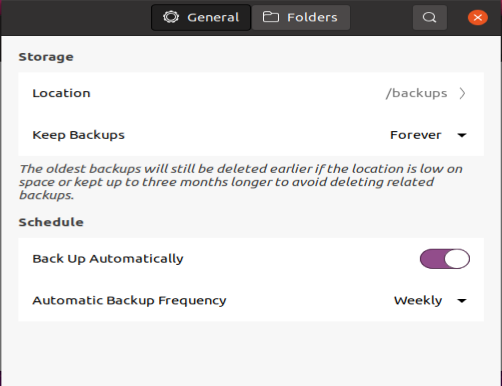The image size is (502, 386).
Task: Close the preferences window
Action: pos(478,17)
